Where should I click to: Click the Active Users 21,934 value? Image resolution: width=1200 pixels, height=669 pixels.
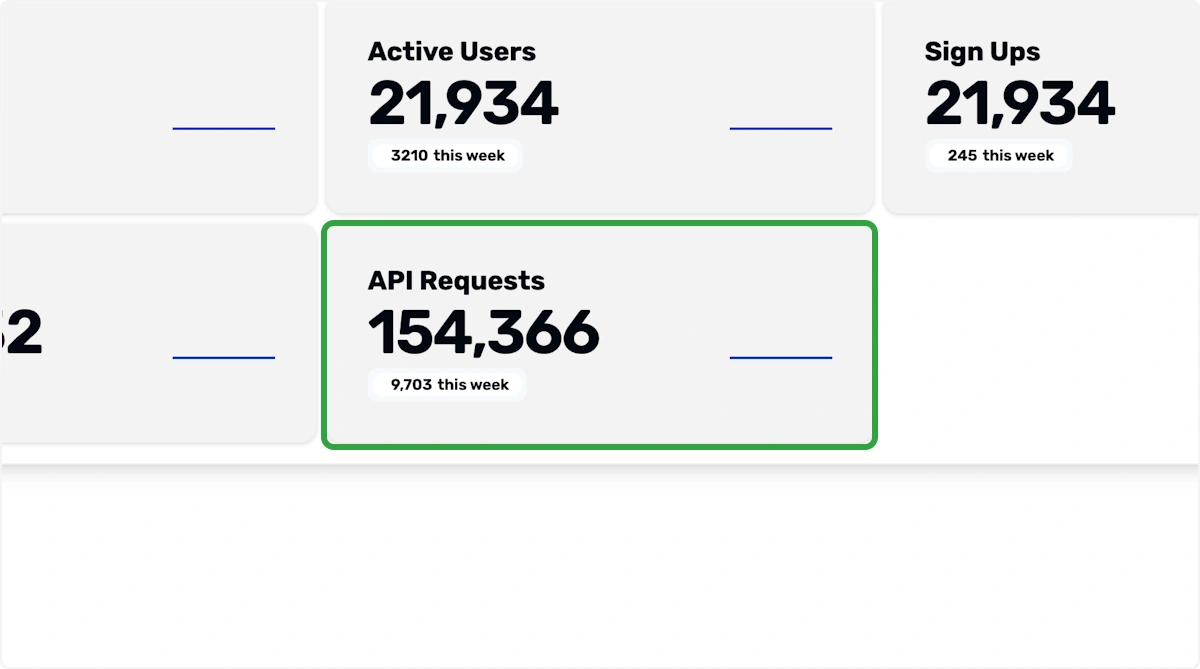click(x=463, y=104)
